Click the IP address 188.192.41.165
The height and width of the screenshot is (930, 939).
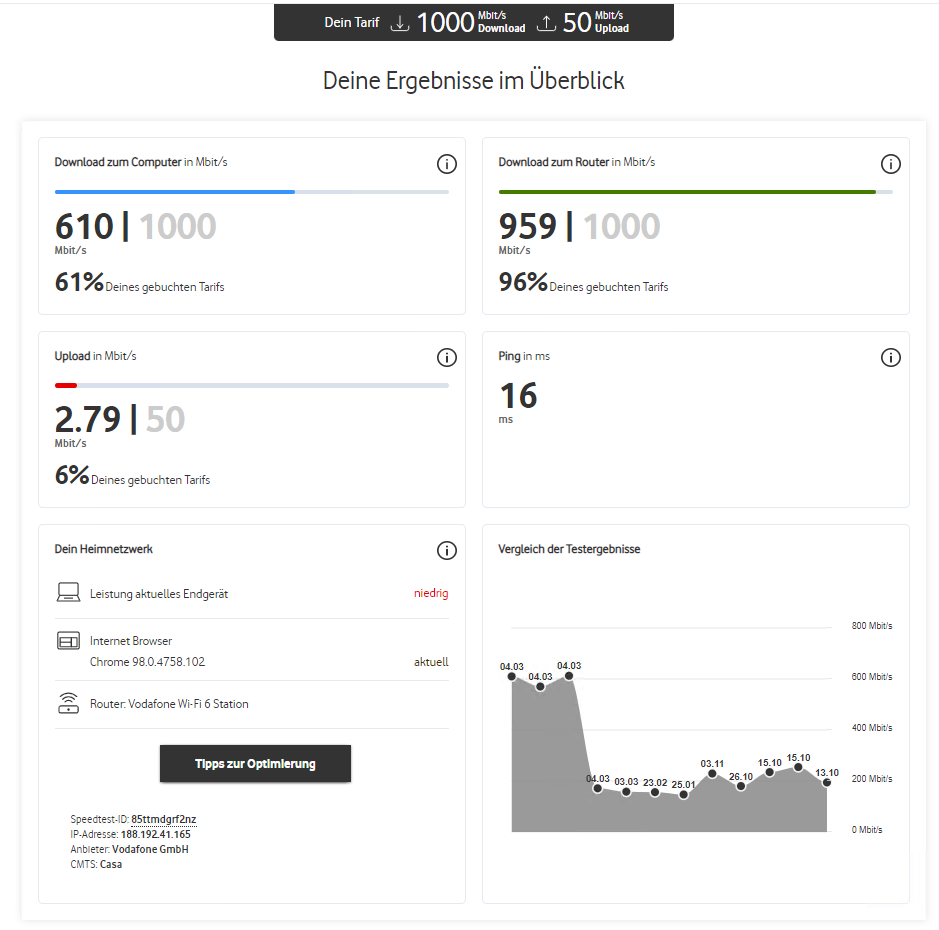coord(155,834)
